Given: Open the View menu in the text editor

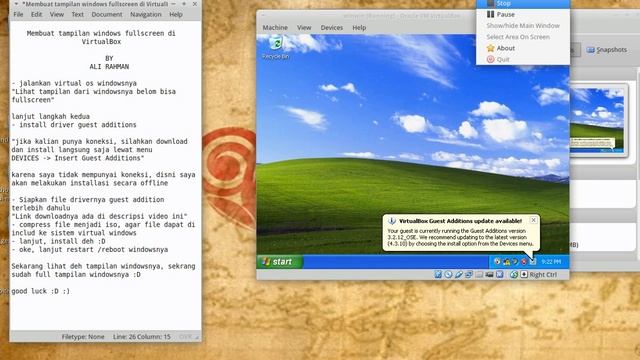Looking at the screenshot, I should point(57,14).
